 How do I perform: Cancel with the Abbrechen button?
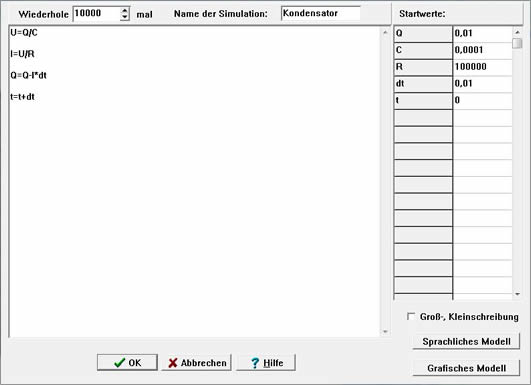point(197,362)
